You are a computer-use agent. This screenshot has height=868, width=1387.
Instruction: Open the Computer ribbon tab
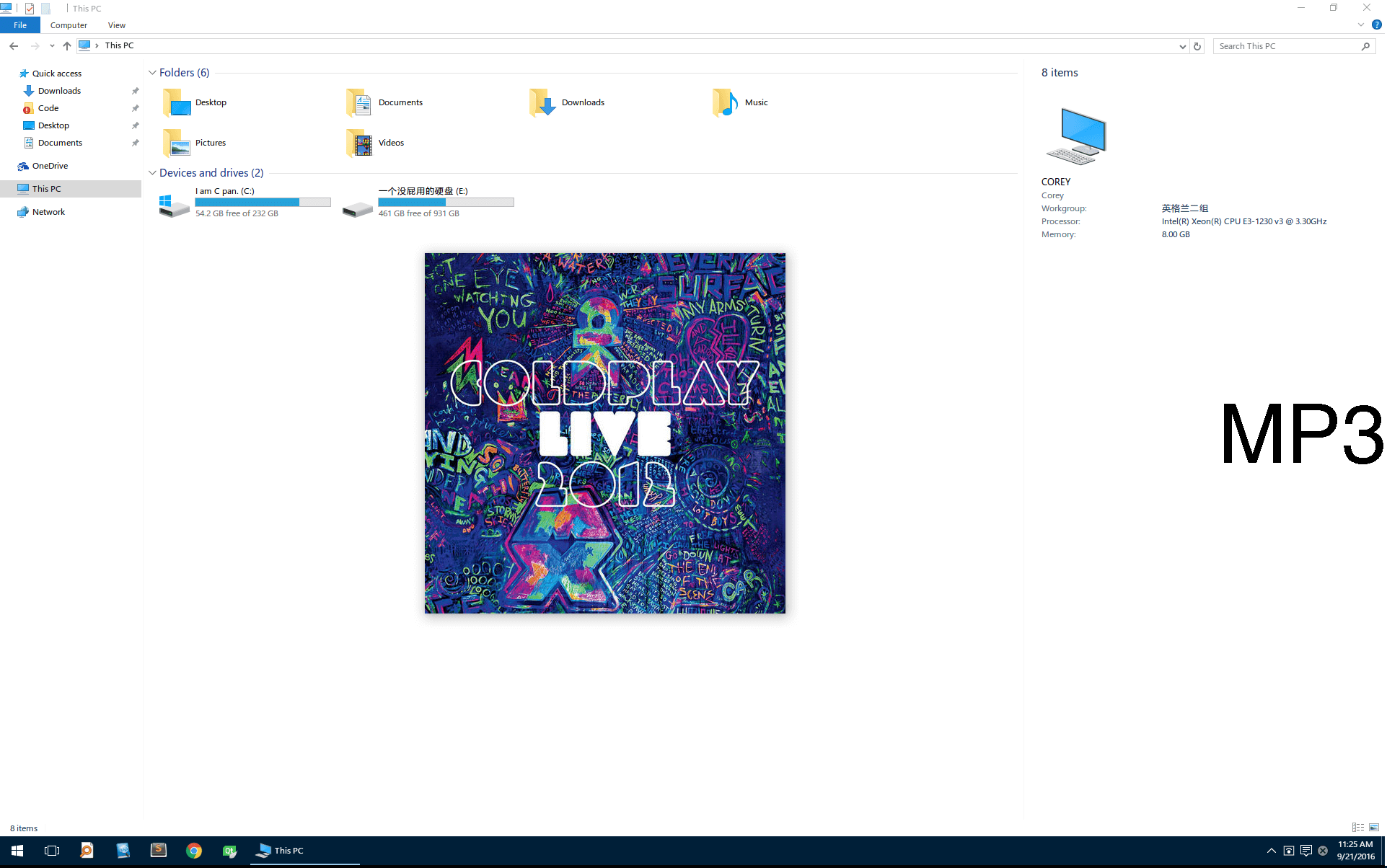point(69,25)
